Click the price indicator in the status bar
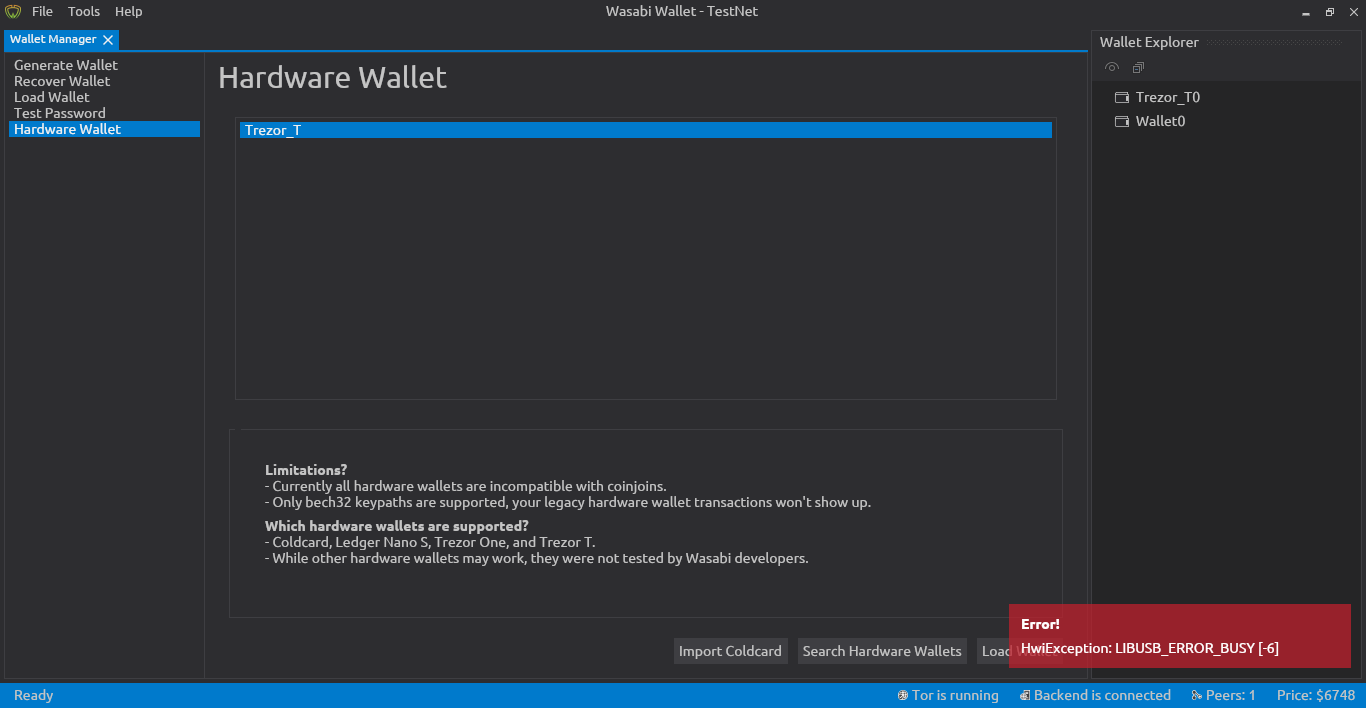 1316,695
